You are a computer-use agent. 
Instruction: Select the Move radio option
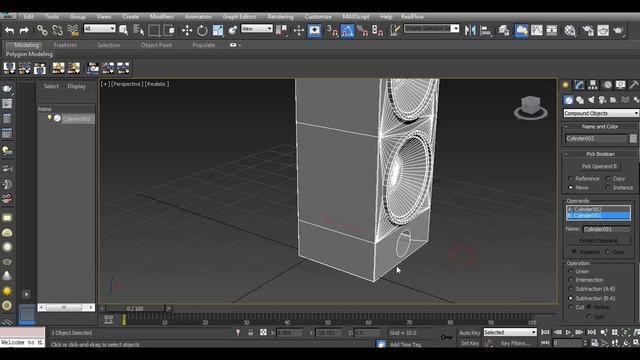point(571,187)
